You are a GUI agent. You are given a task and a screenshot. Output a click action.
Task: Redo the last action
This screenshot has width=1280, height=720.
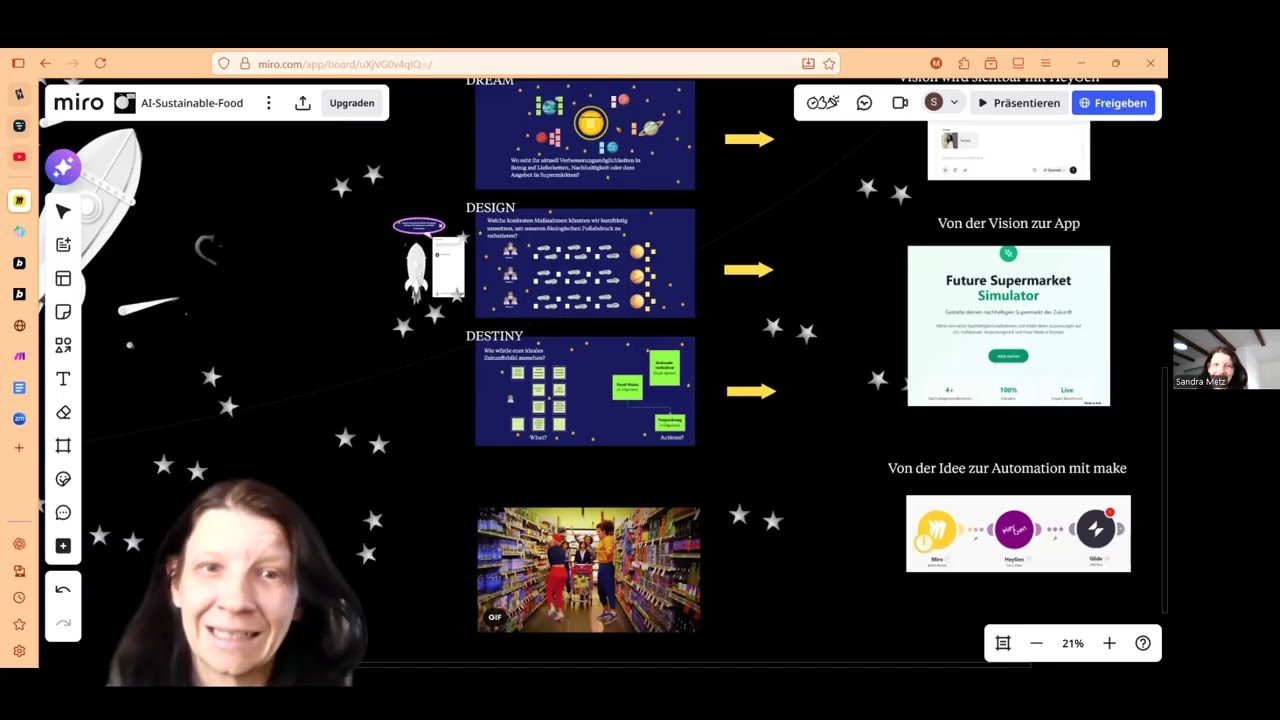point(63,623)
